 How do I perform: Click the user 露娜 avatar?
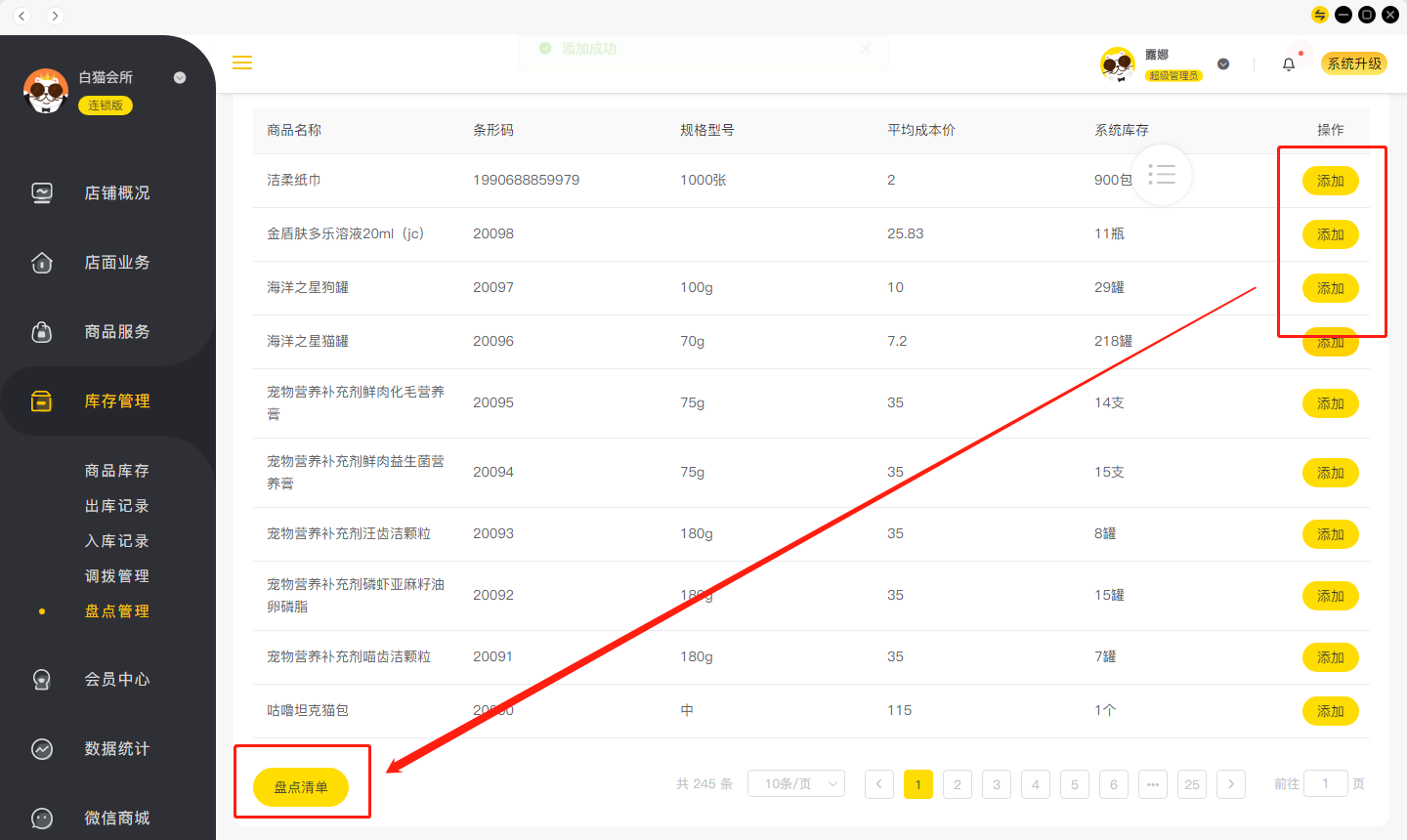1117,64
